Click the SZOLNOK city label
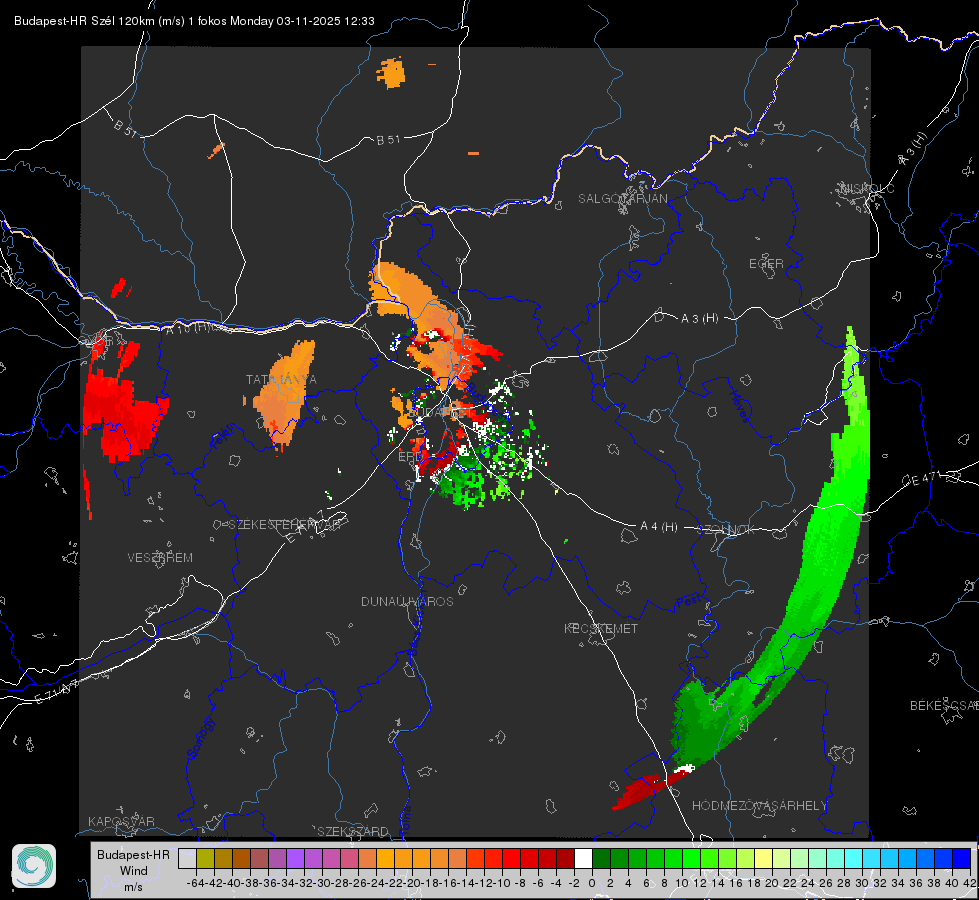 [x=727, y=530]
